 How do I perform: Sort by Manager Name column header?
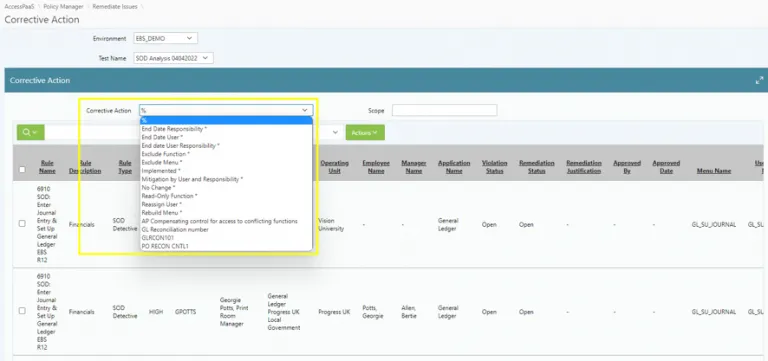coord(413,167)
